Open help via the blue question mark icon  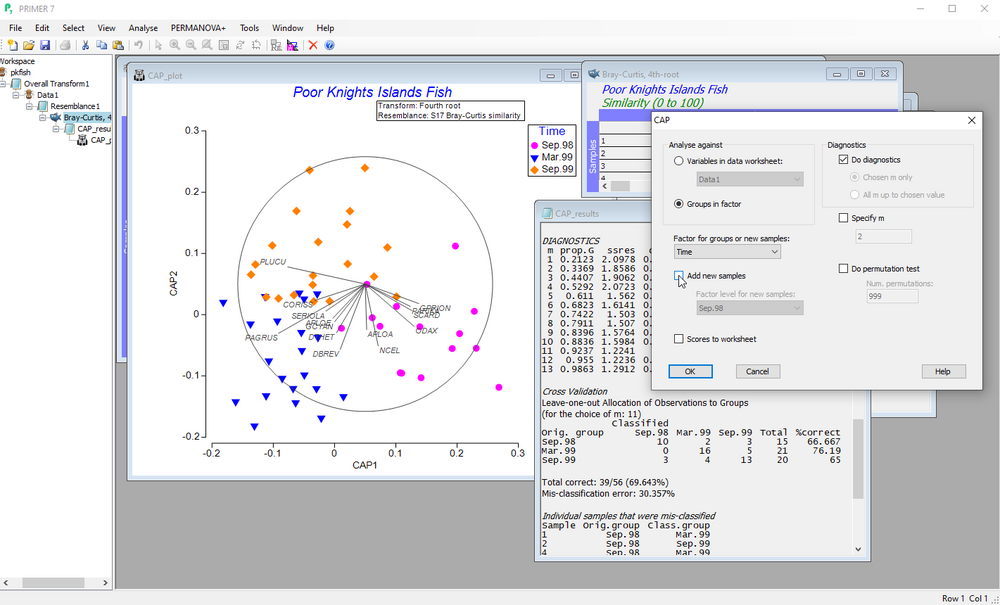point(330,45)
